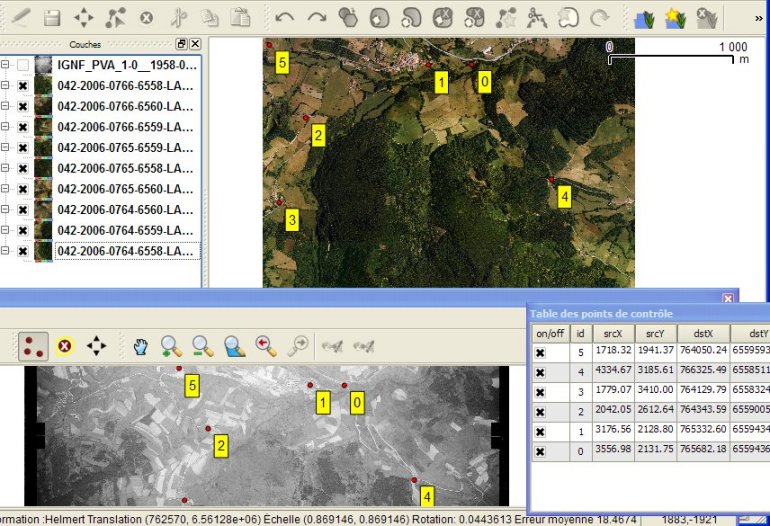Click Zoom to Layer in georeferencer toolbar
770x526 pixels.
coord(235,346)
